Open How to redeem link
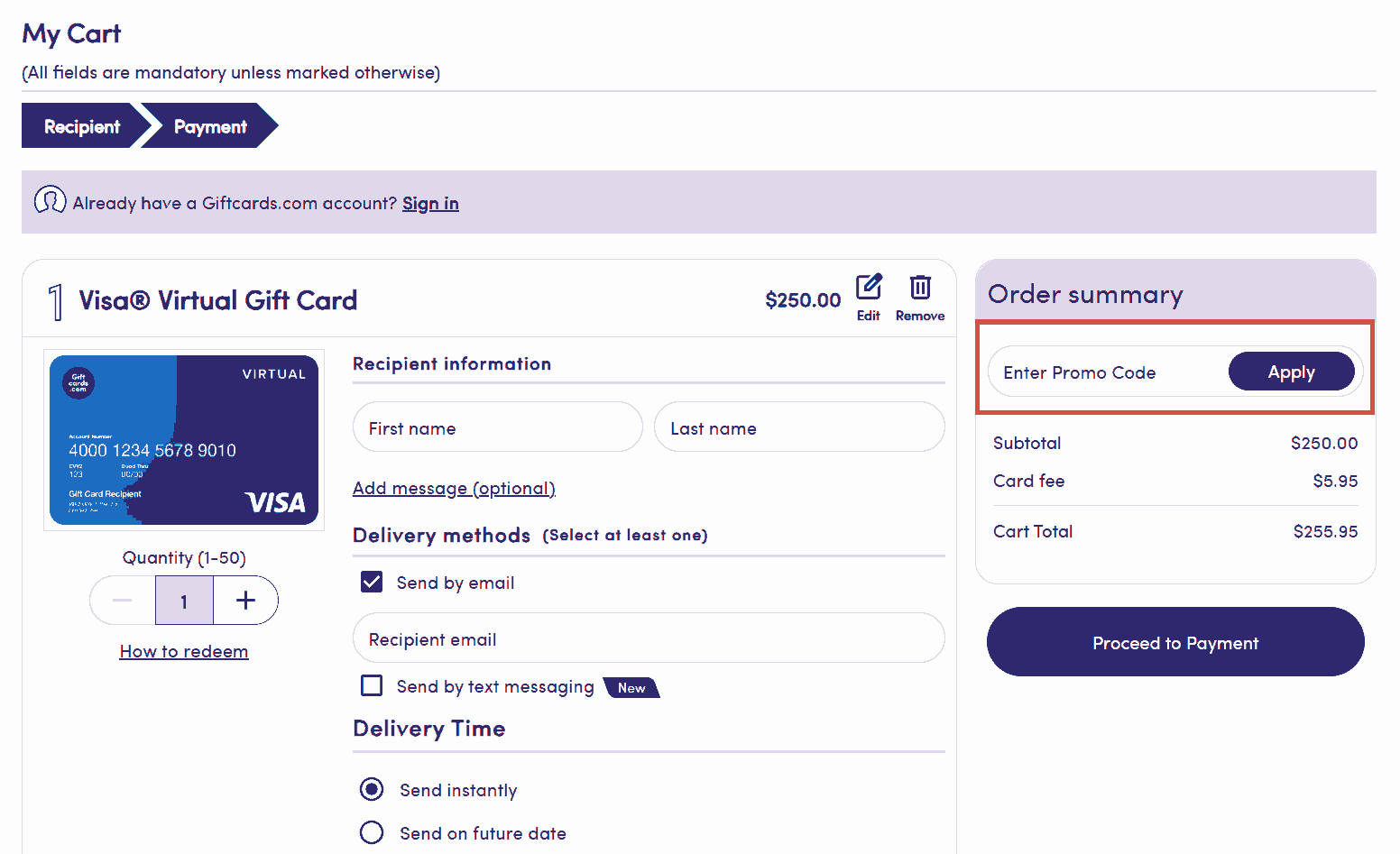Screen dimensions: 1400x854 tap(184, 651)
